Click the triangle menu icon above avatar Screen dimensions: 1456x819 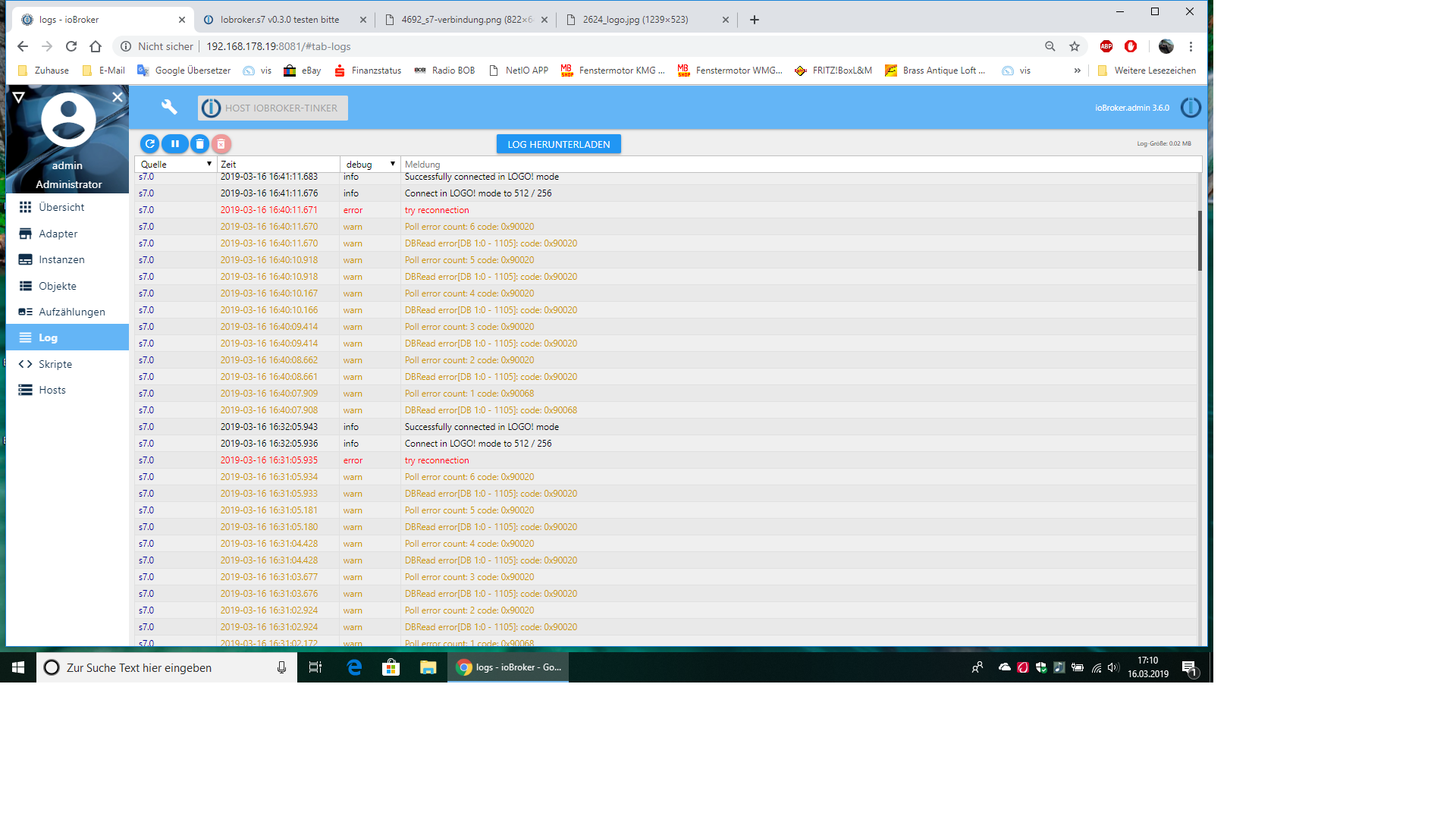(19, 97)
